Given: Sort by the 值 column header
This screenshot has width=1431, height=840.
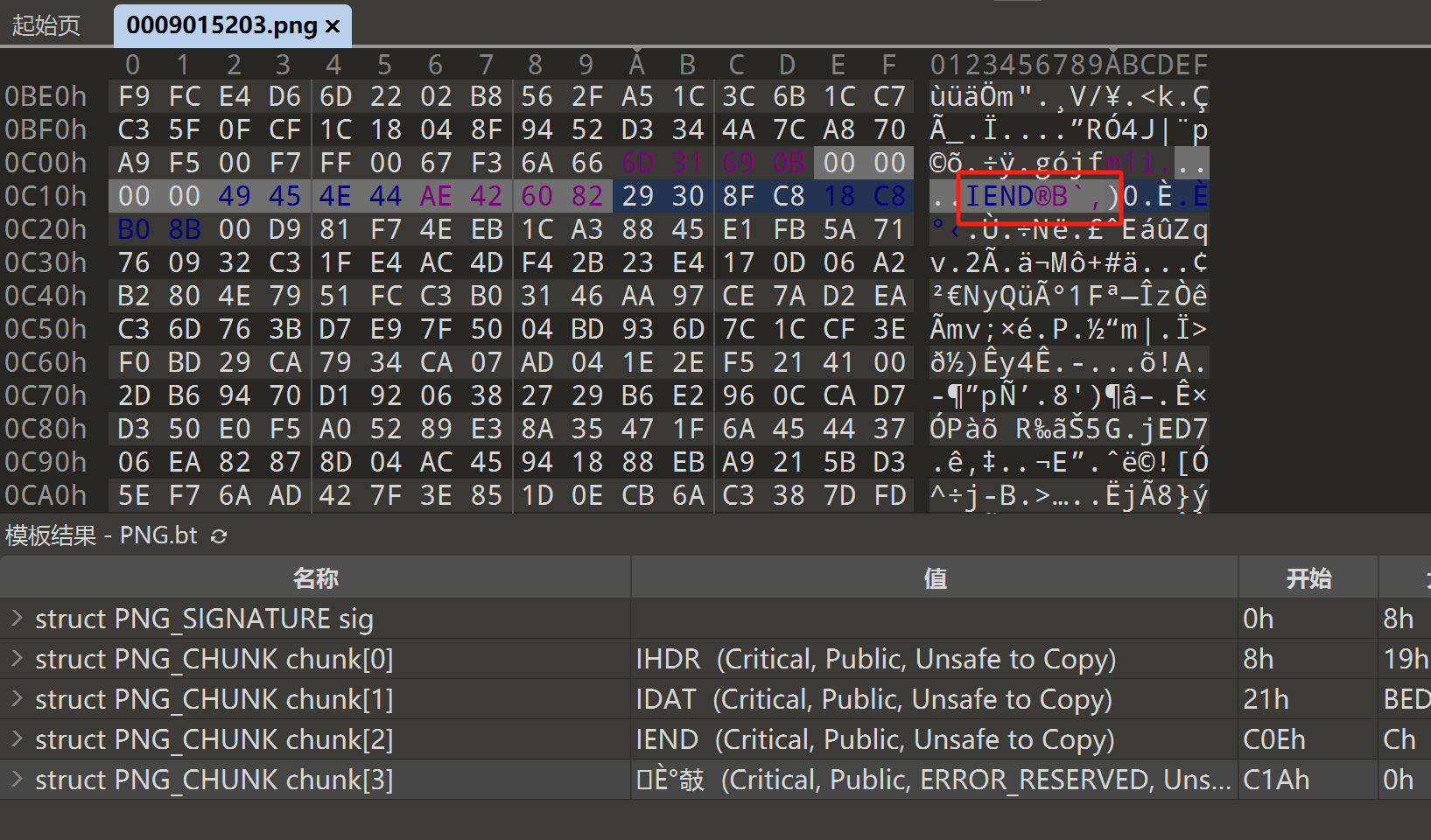Looking at the screenshot, I should 935,577.
